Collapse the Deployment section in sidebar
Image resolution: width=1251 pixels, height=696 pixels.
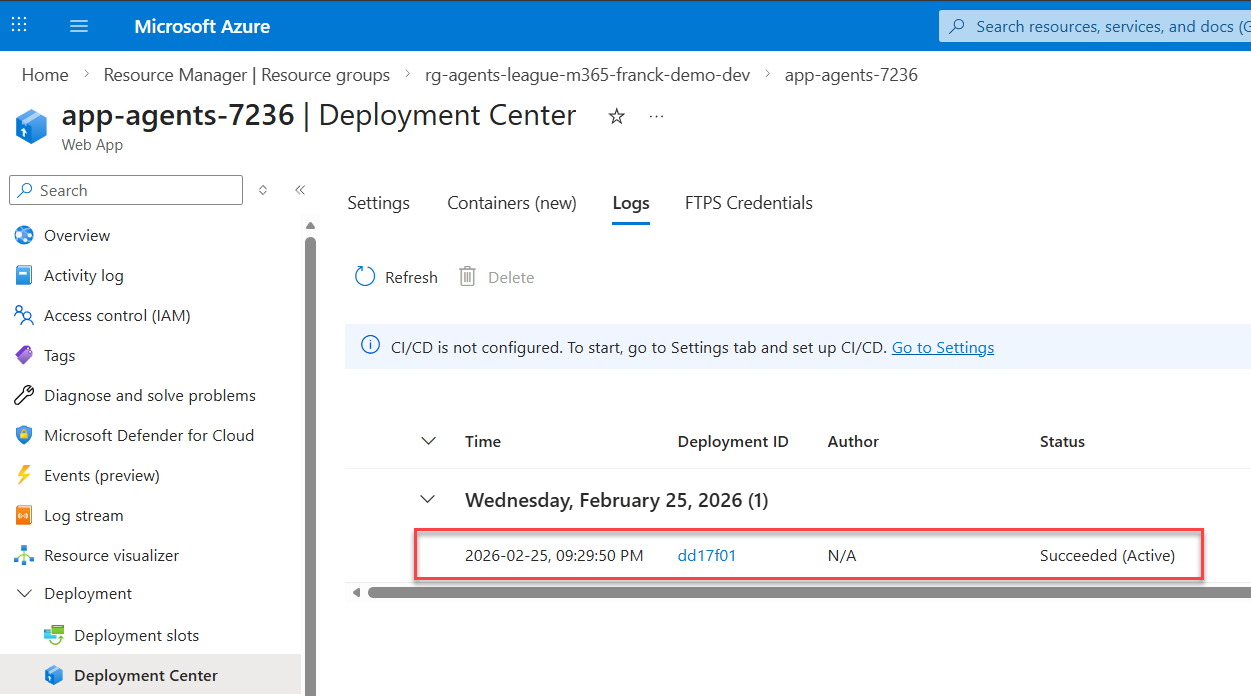[25, 594]
